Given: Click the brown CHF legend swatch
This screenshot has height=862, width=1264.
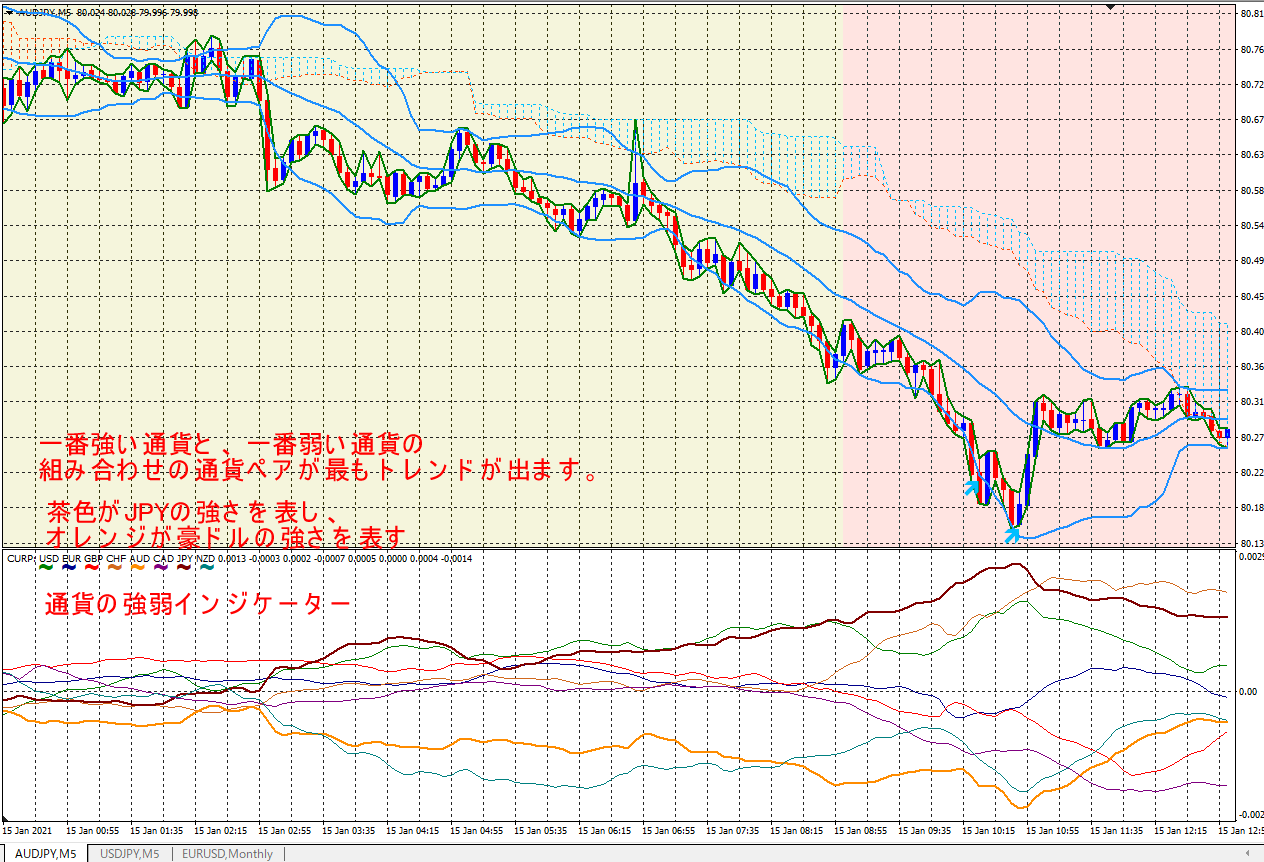Looking at the screenshot, I should pos(115,567).
